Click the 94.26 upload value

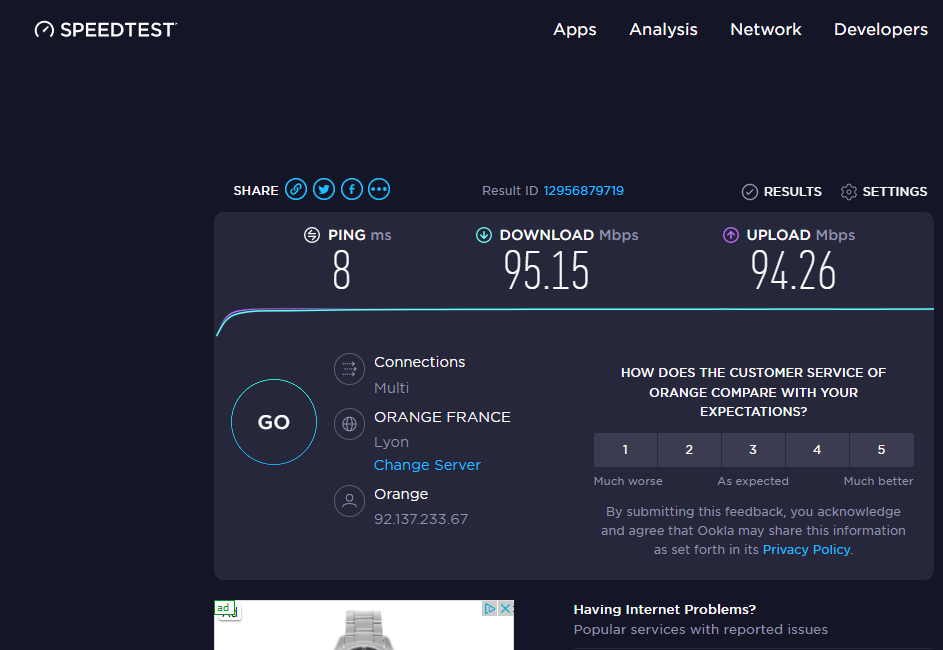(793, 271)
